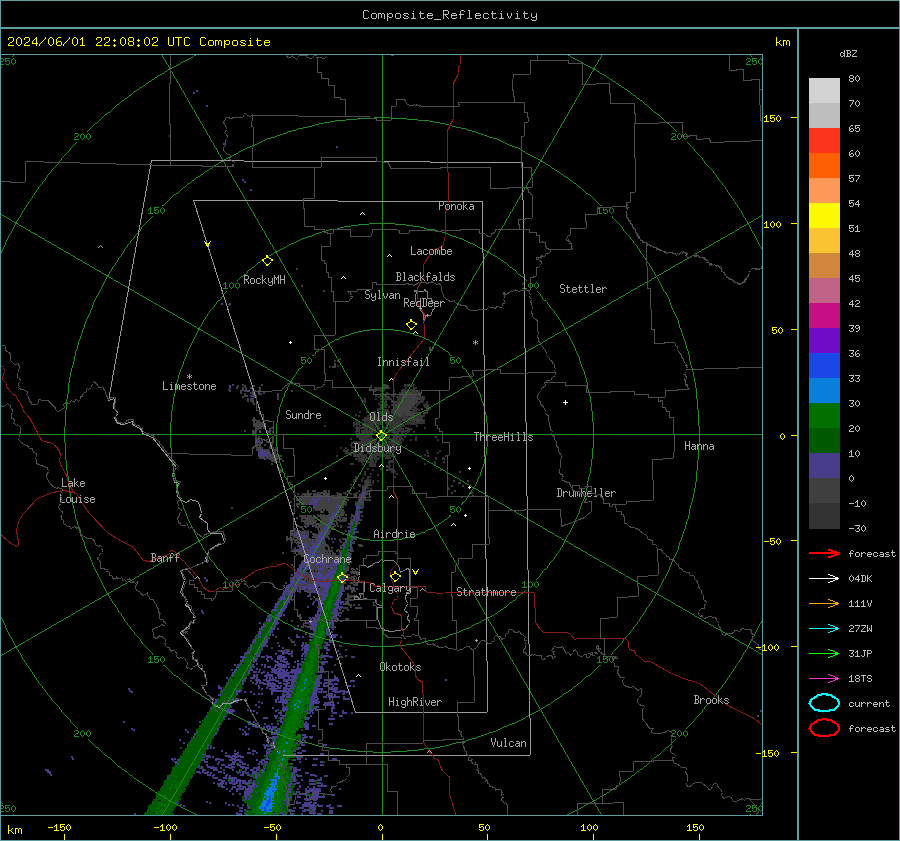This screenshot has height=841, width=900.
Task: Pick the red 60-65 dBZ swatch
Action: tap(824, 141)
